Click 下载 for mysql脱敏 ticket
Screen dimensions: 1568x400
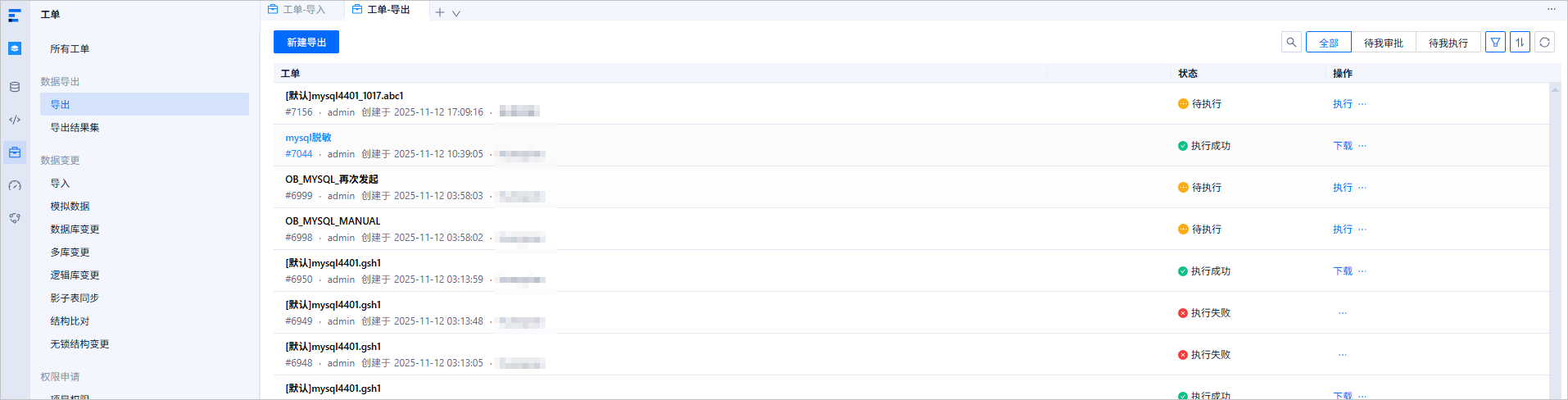[x=1343, y=146]
